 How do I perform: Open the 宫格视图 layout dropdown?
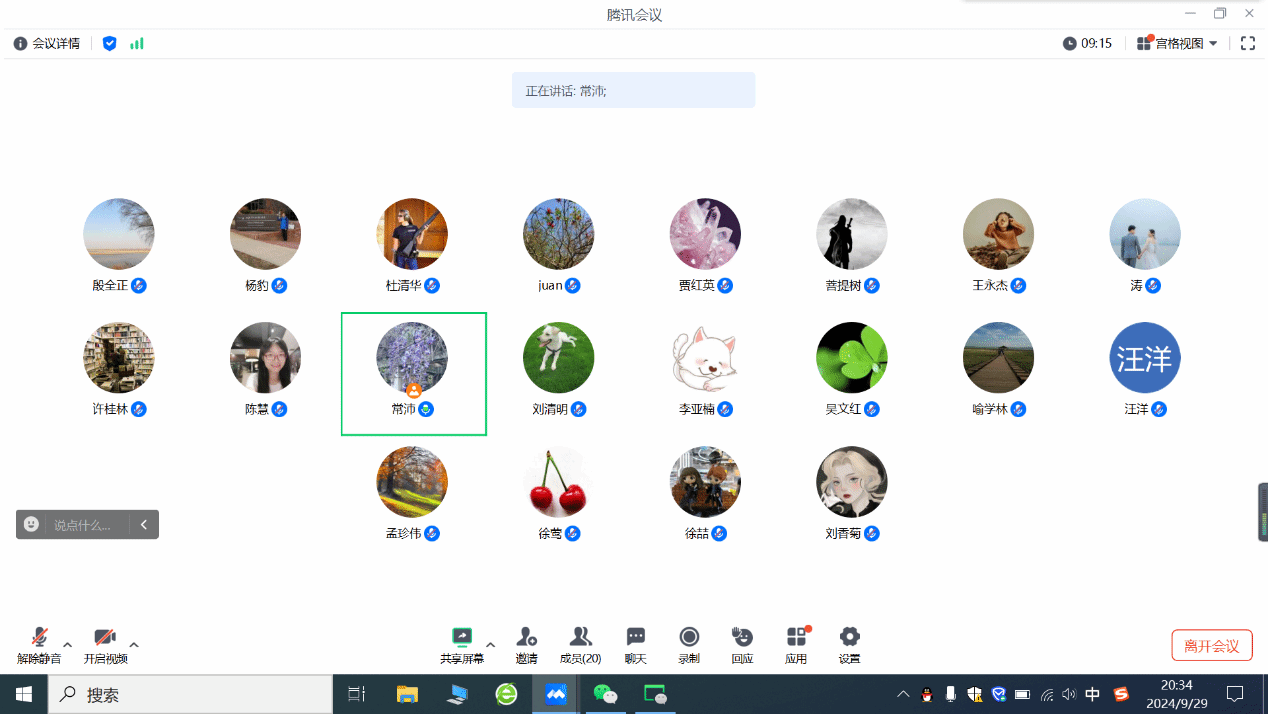pyautogui.click(x=1178, y=44)
